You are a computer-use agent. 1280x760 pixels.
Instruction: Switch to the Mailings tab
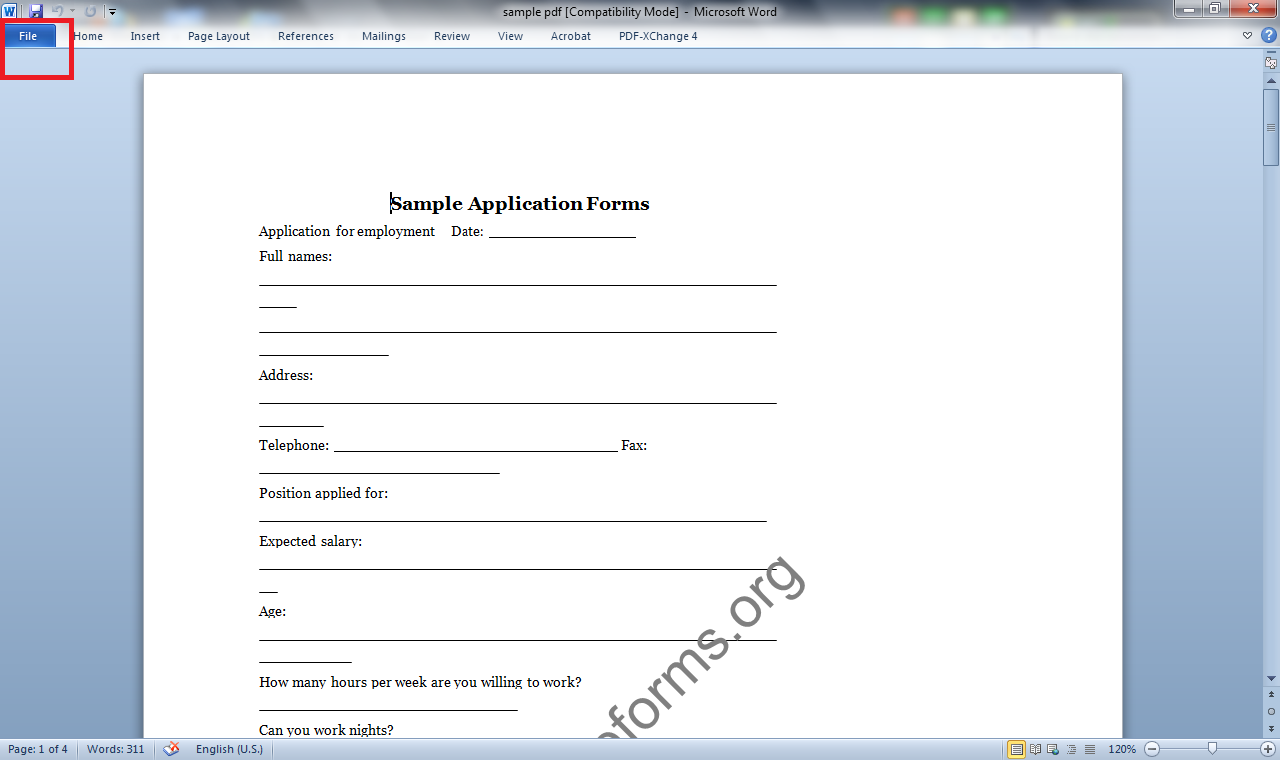(x=383, y=36)
